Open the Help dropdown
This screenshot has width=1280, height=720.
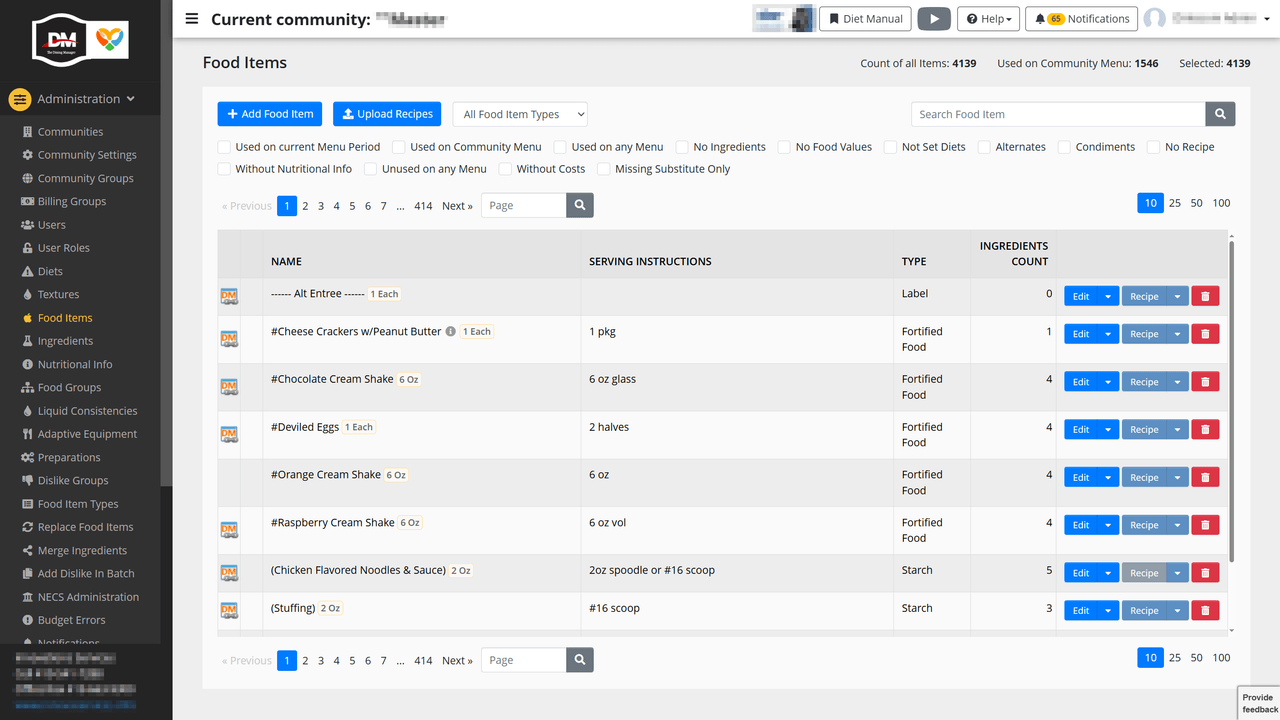click(x=989, y=18)
